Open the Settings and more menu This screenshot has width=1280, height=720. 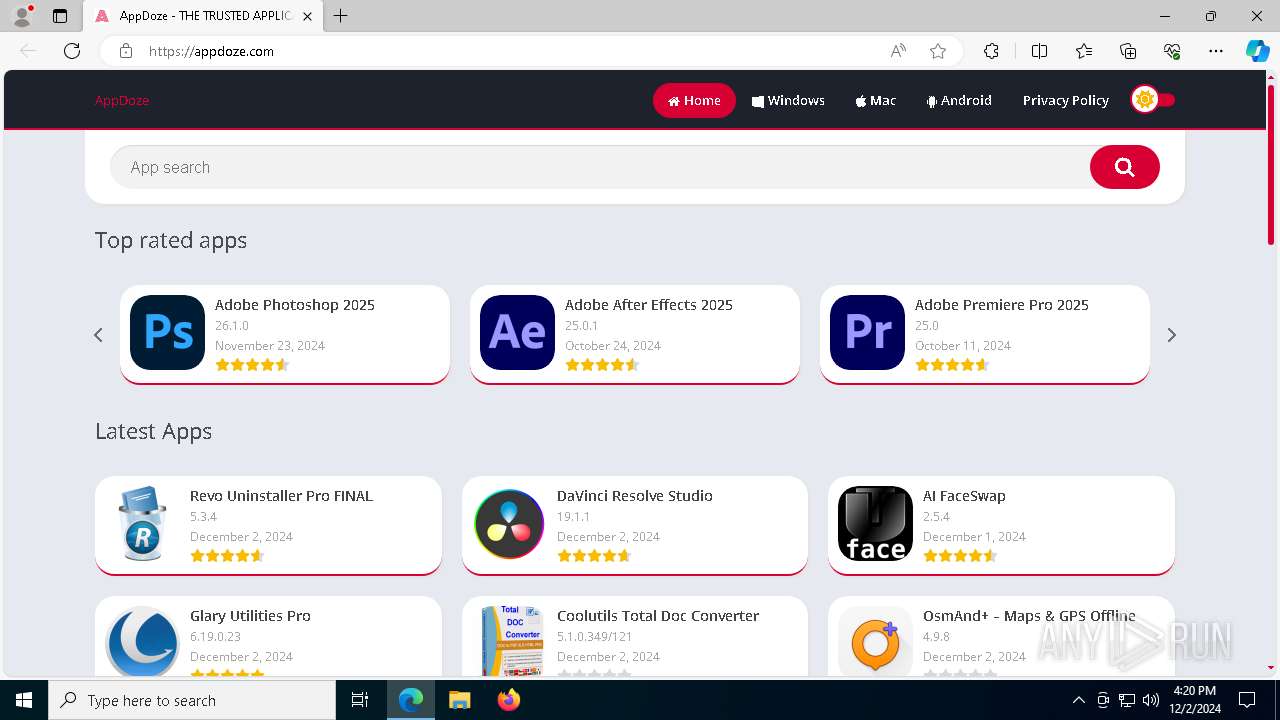click(x=1216, y=51)
